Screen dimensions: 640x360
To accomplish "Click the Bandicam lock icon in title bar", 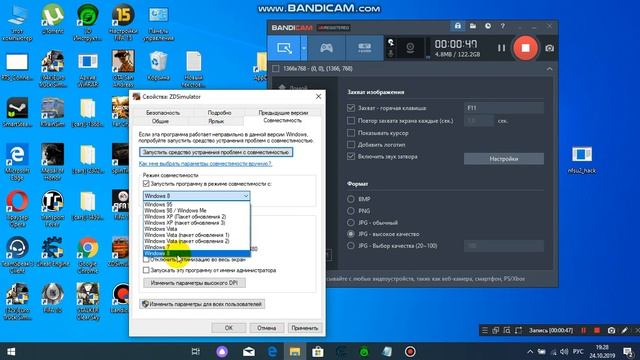I will click(x=458, y=26).
